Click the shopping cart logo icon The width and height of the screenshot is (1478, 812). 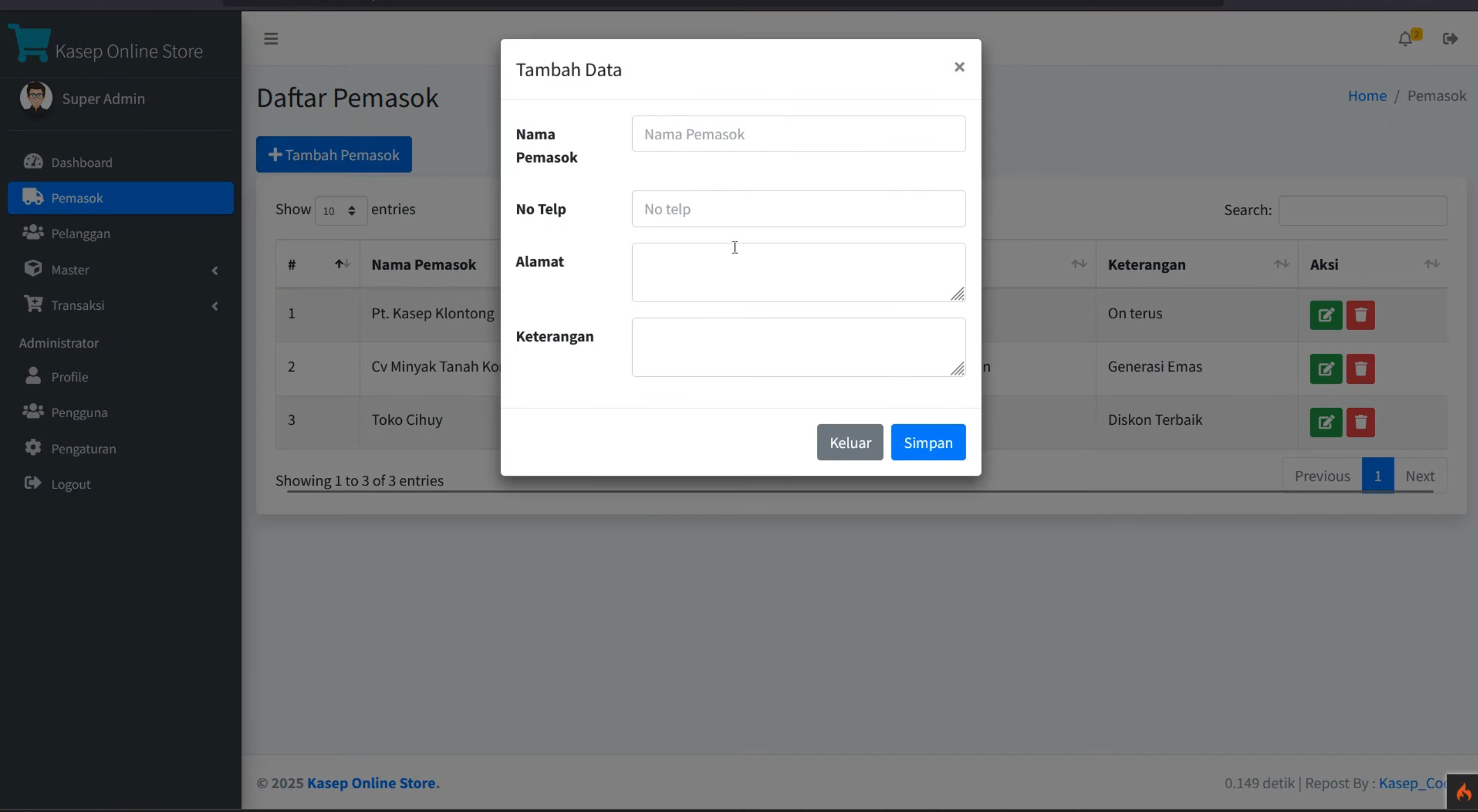[x=29, y=42]
